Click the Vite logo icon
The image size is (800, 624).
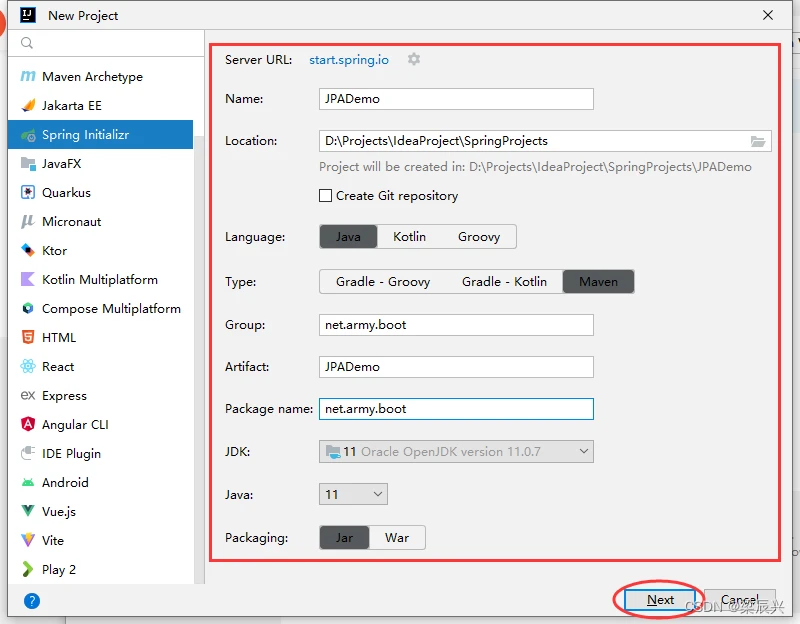click(28, 540)
